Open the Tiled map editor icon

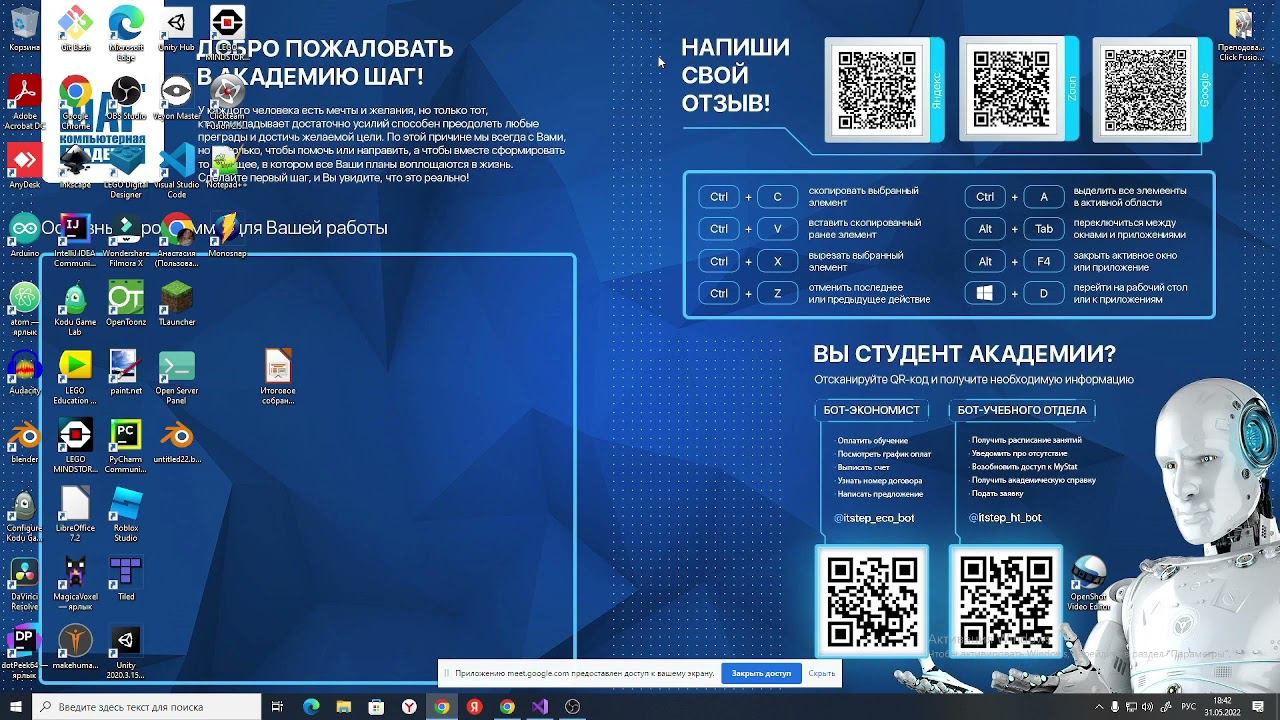click(x=126, y=578)
